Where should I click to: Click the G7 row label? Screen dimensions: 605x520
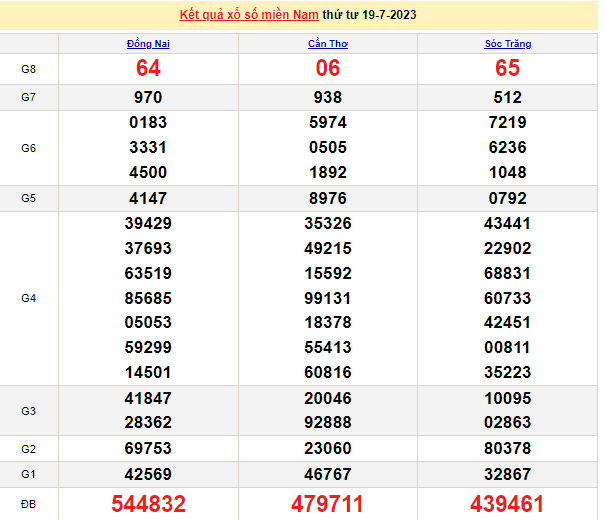[29, 98]
